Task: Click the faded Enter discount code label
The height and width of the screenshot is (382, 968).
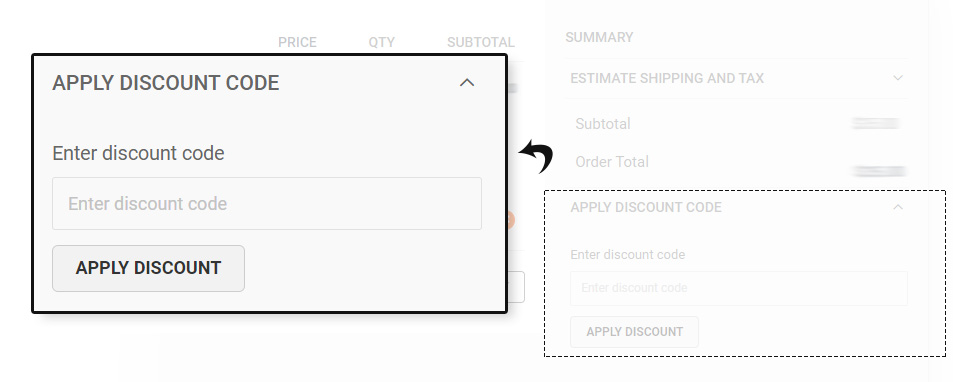Action: (x=627, y=254)
